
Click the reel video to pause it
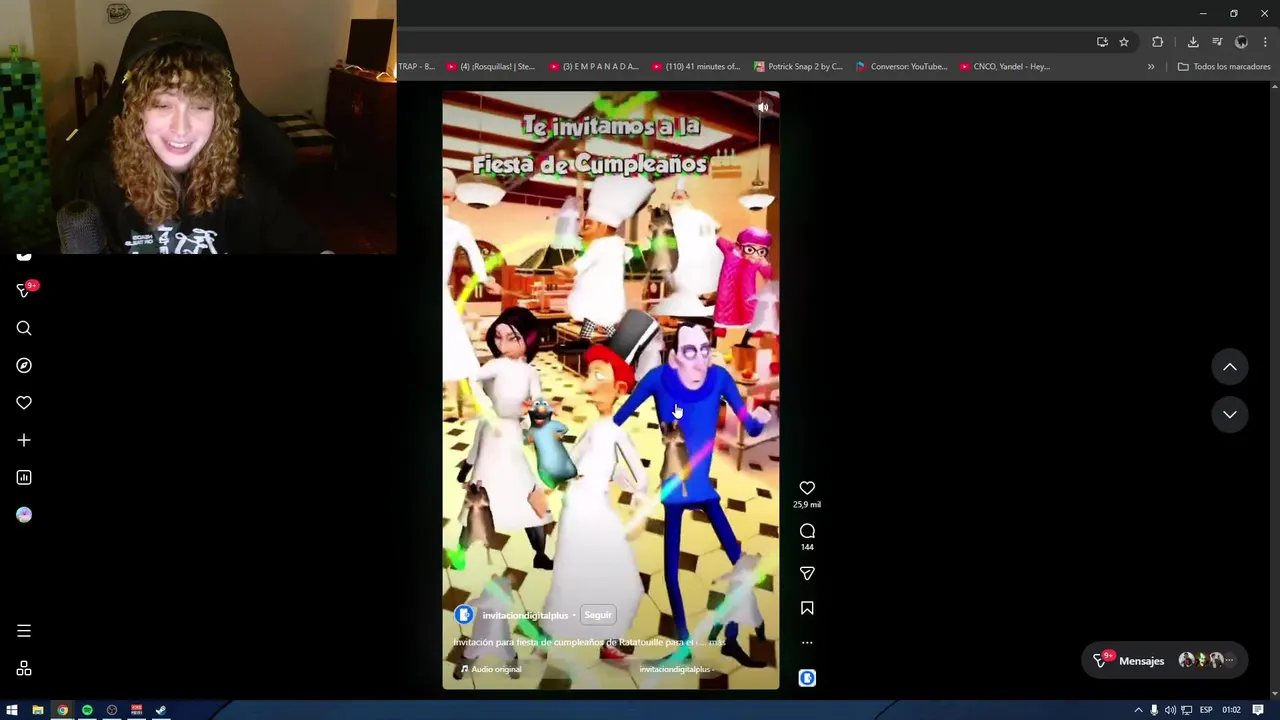pos(611,390)
